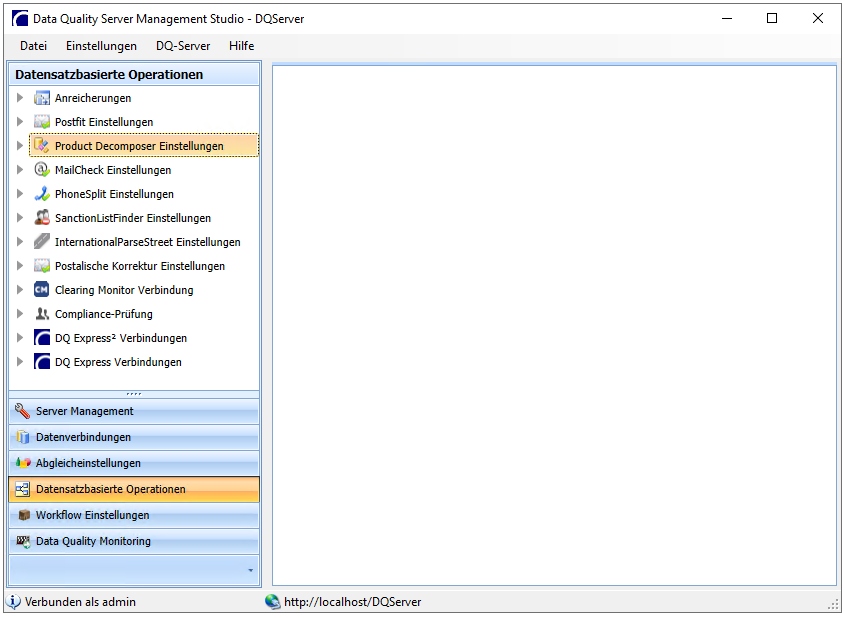Click the window resize grip corner
Screen dimensions: 845x618
pos(834,605)
